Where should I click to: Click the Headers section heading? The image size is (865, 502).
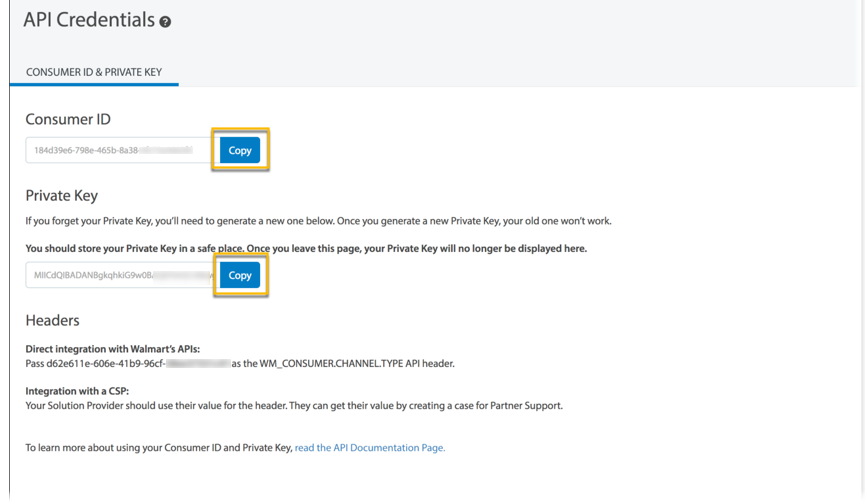click(52, 320)
